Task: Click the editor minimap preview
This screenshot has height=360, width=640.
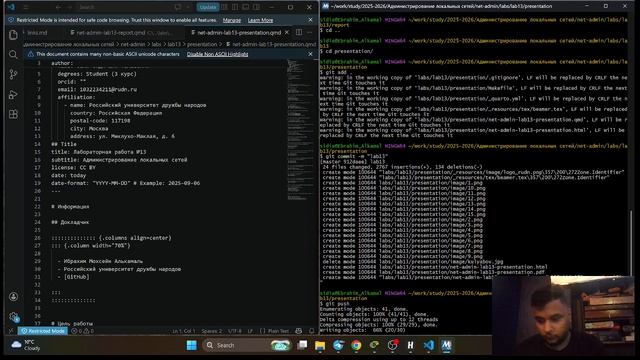Action: click(x=299, y=131)
